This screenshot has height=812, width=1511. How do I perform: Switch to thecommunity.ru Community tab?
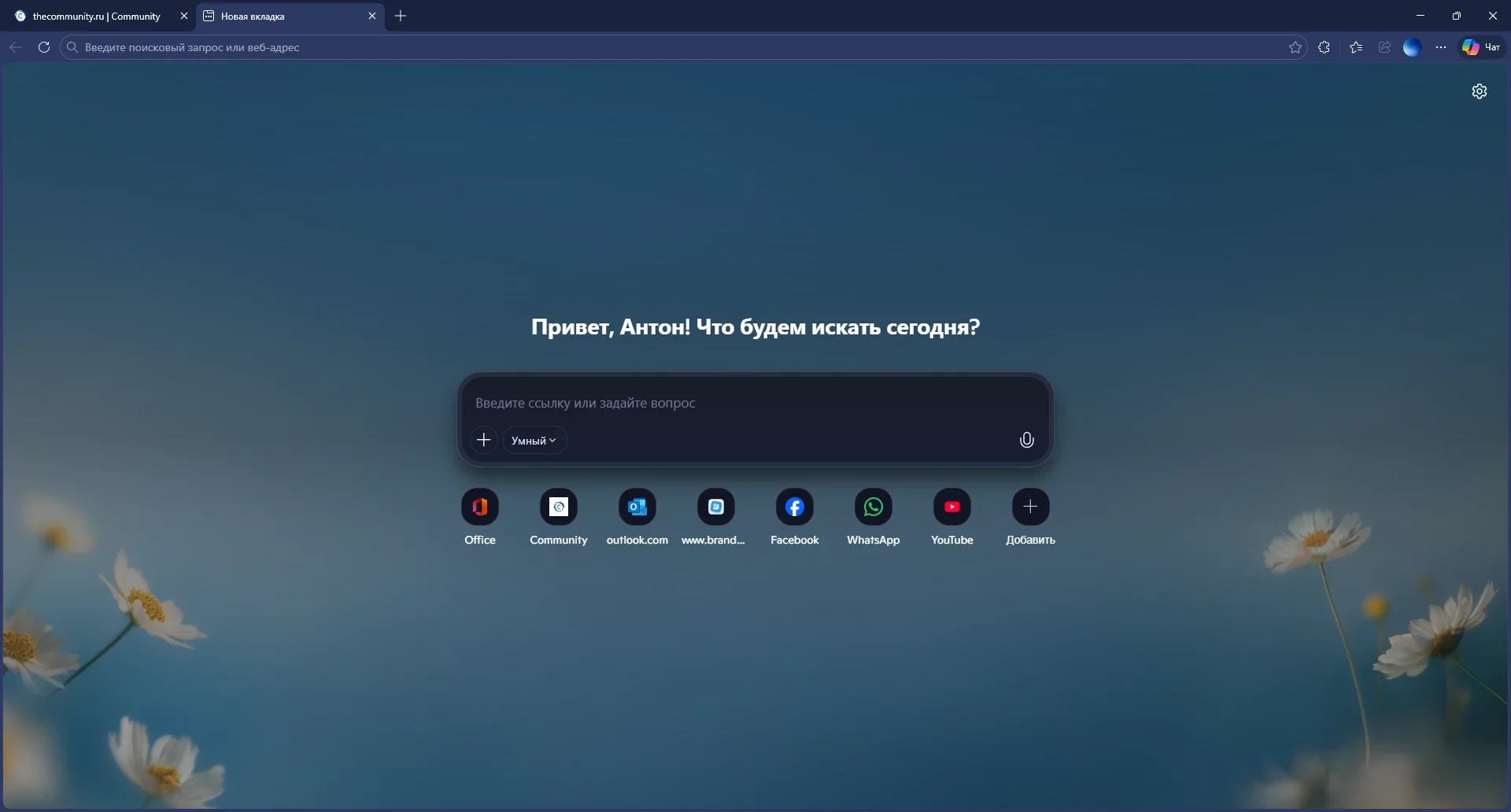(x=96, y=16)
